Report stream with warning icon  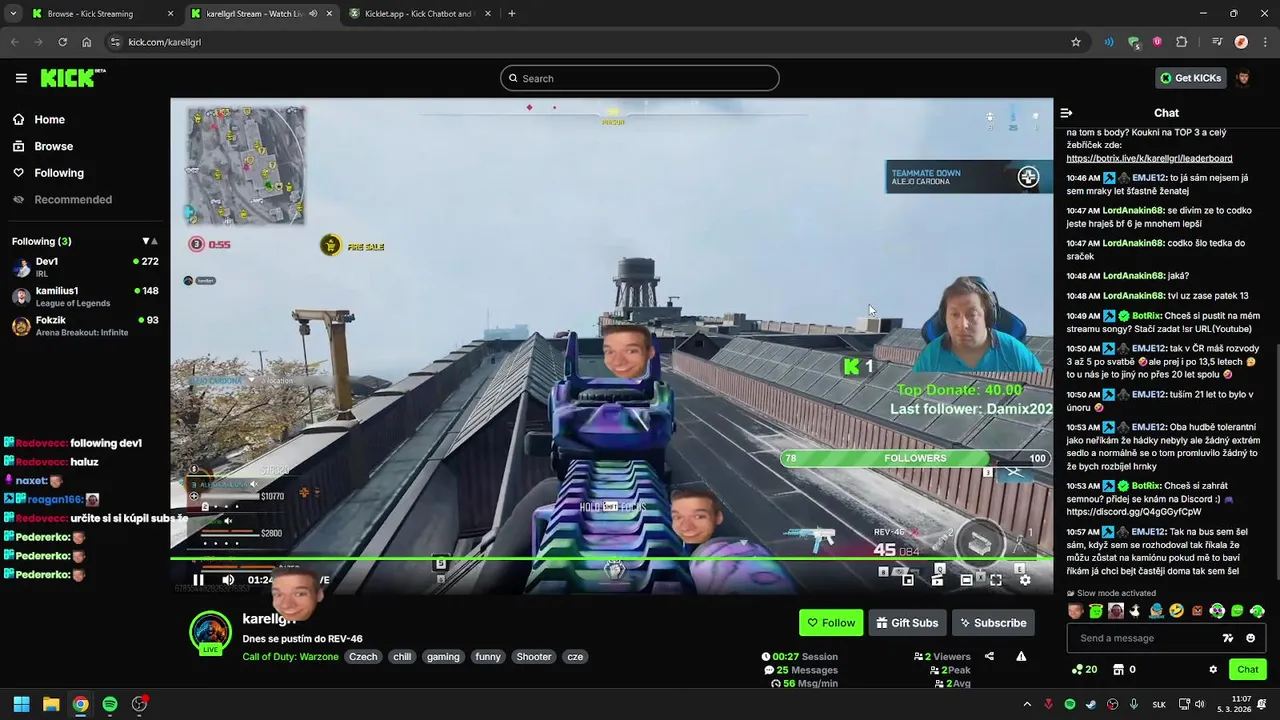(1021, 656)
